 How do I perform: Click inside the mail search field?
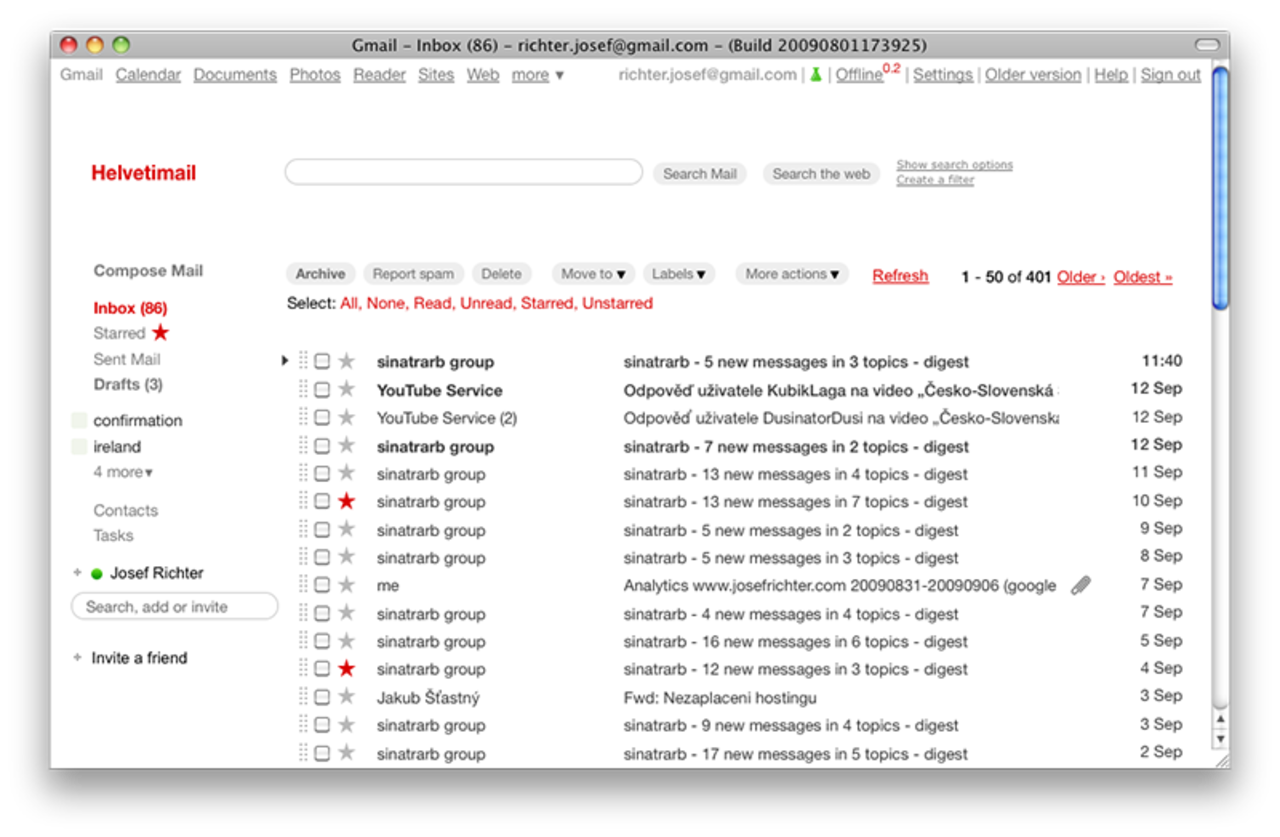coord(463,171)
